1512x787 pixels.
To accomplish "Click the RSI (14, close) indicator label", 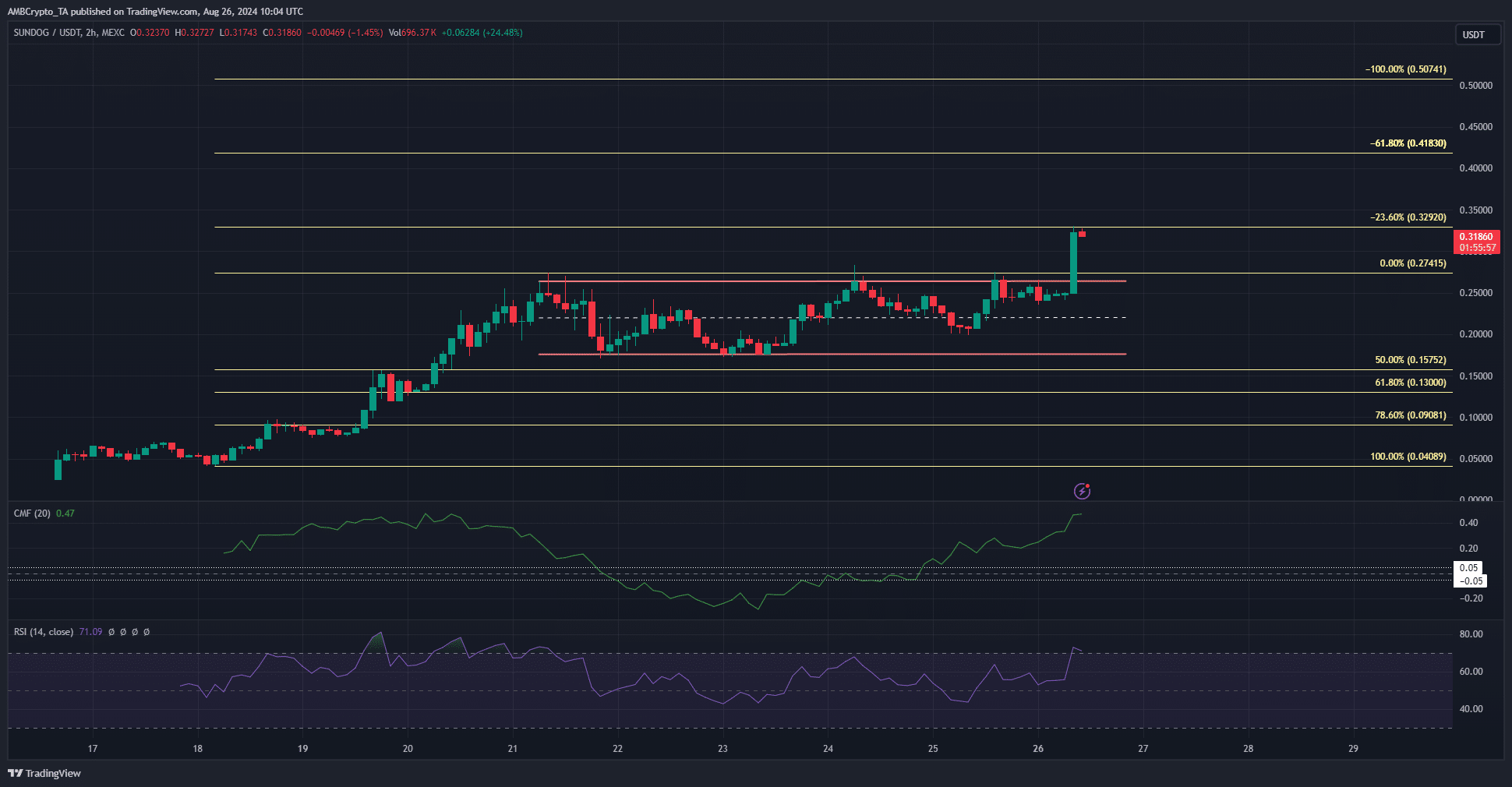I will click(44, 632).
